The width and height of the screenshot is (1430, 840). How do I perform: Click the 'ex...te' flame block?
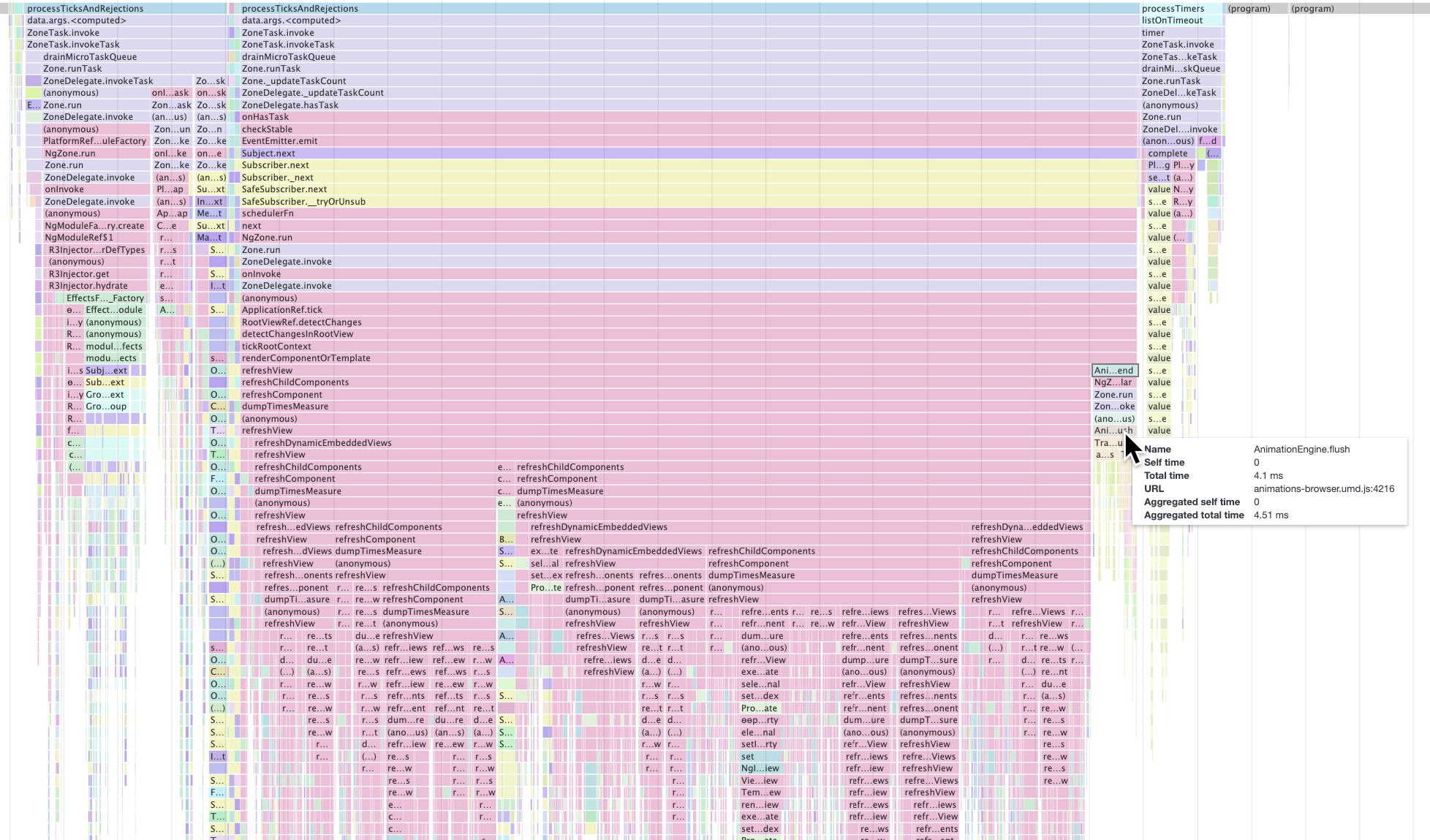coord(545,551)
